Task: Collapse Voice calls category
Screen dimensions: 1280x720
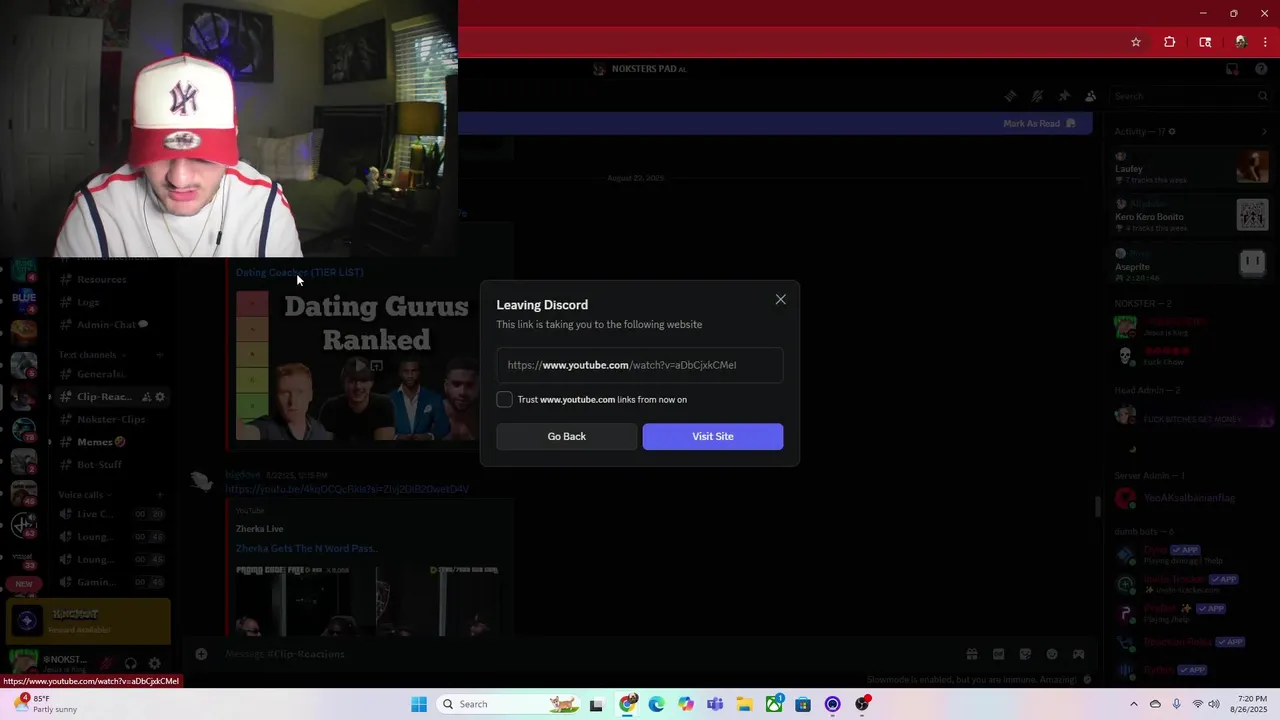Action: (x=84, y=495)
